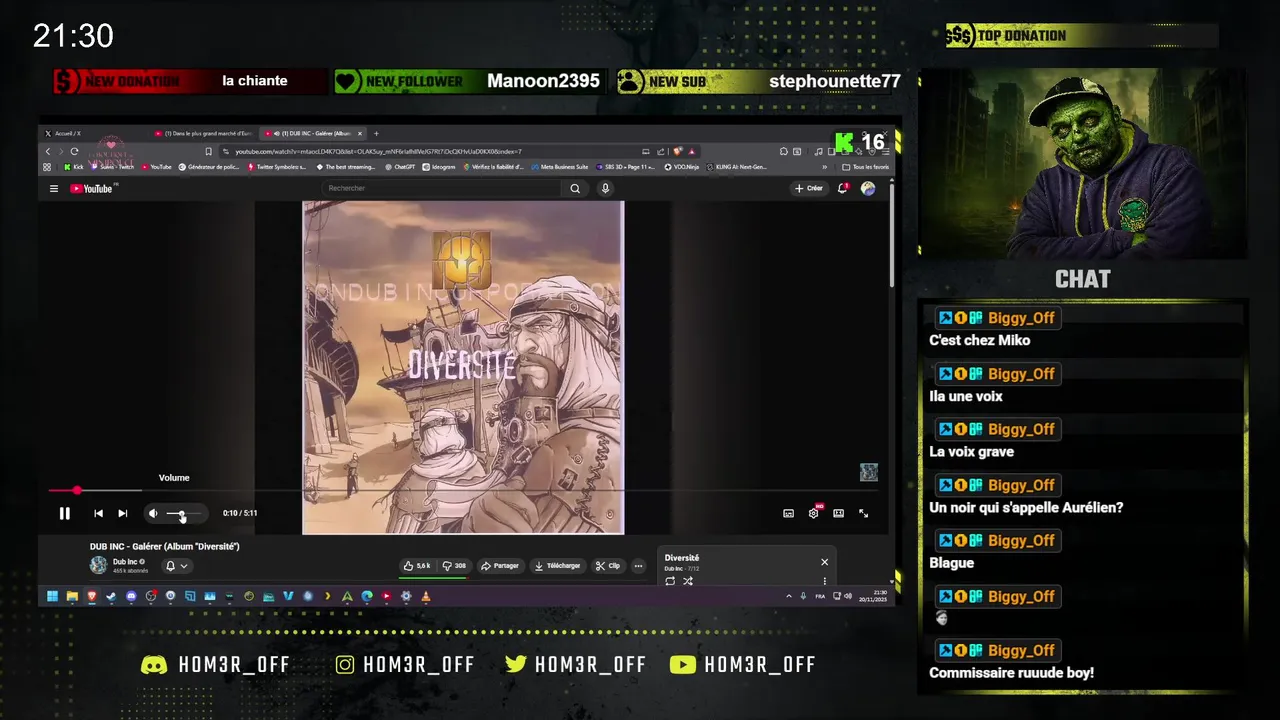Click the Diversité album artwork video frame
1280x720 pixels.
coord(463,367)
